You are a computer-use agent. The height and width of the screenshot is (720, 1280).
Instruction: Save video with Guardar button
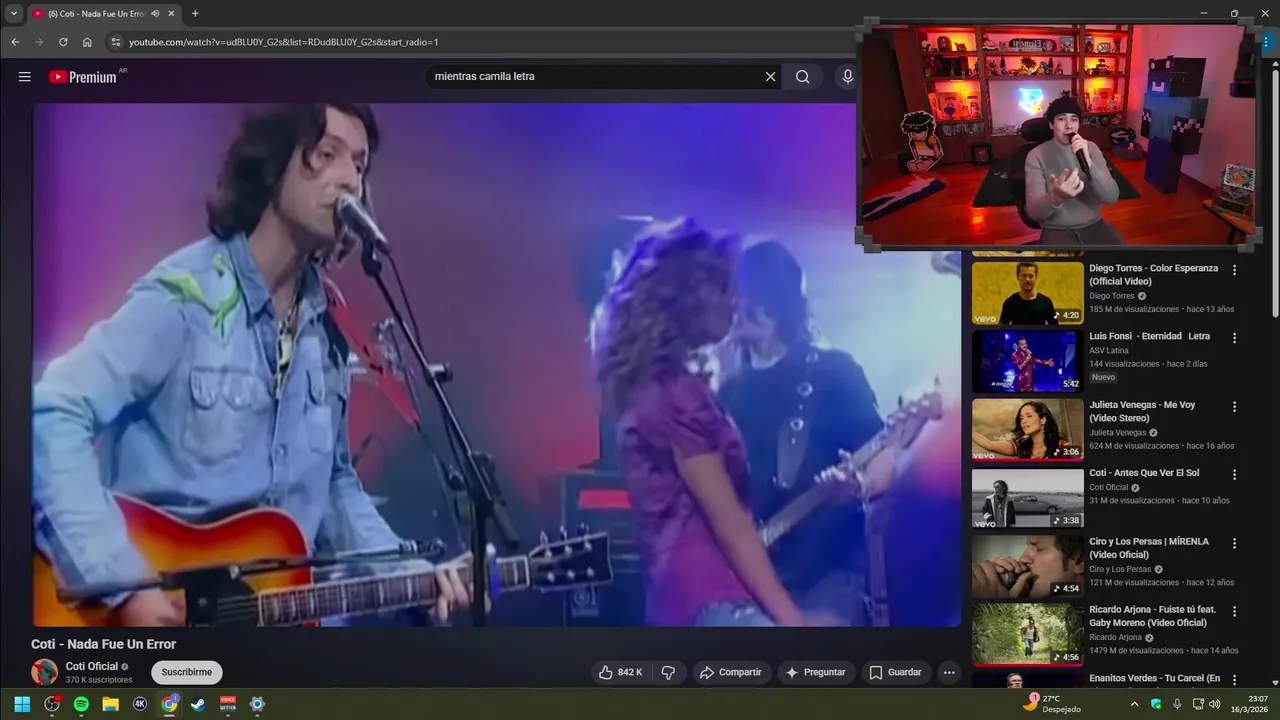tap(896, 672)
